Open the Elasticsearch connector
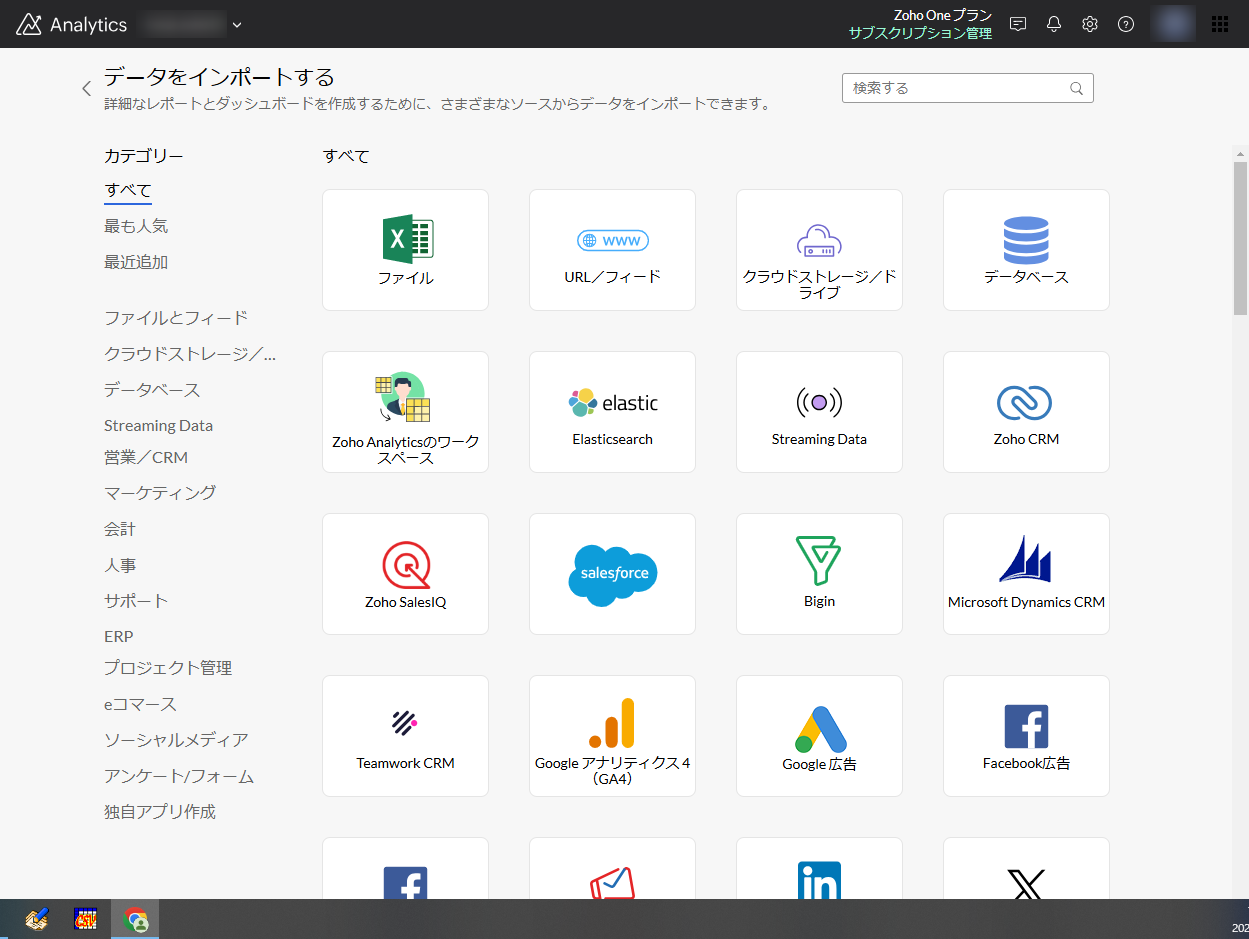The width and height of the screenshot is (1249, 939). click(x=612, y=412)
